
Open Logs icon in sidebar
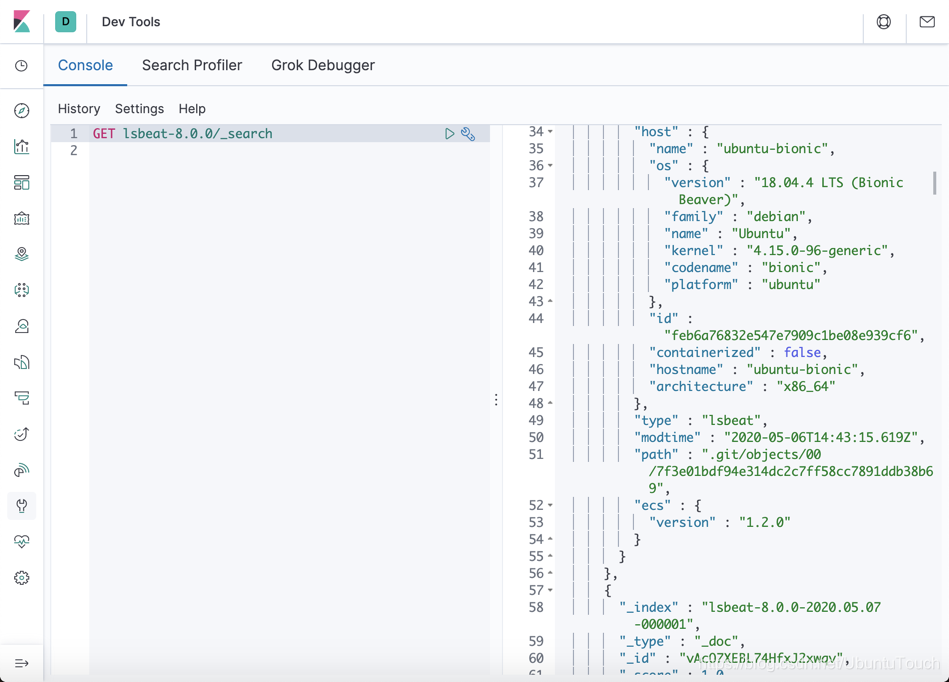tap(22, 362)
